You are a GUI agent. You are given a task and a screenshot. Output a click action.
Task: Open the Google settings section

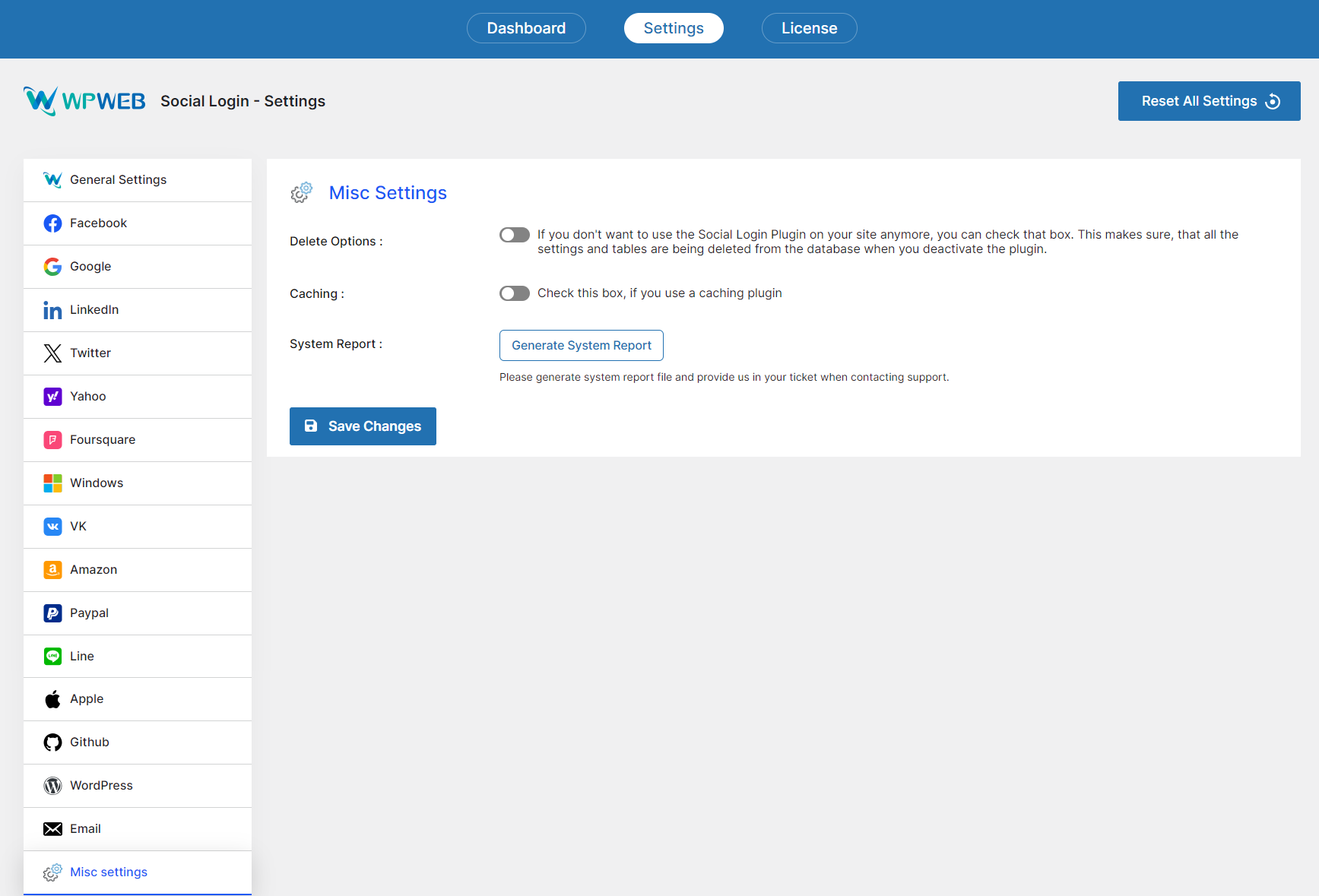pos(138,267)
